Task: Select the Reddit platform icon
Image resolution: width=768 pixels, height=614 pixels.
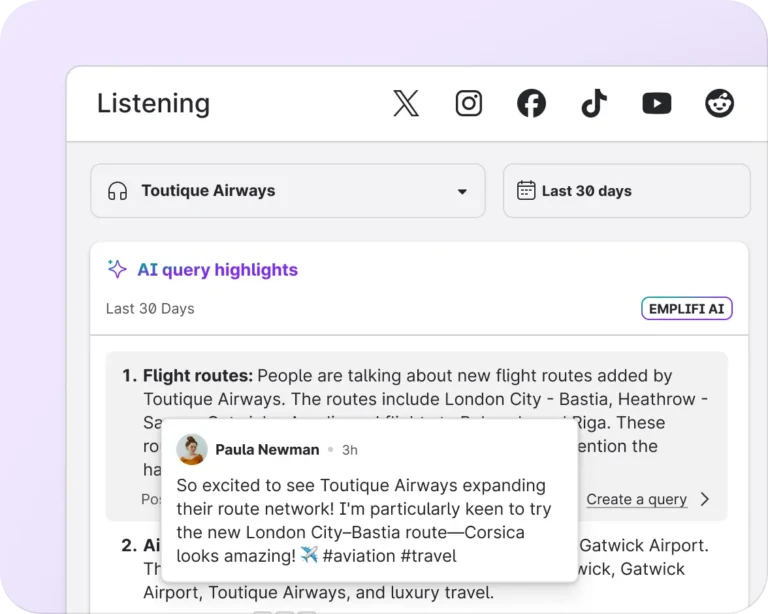Action: [x=720, y=103]
